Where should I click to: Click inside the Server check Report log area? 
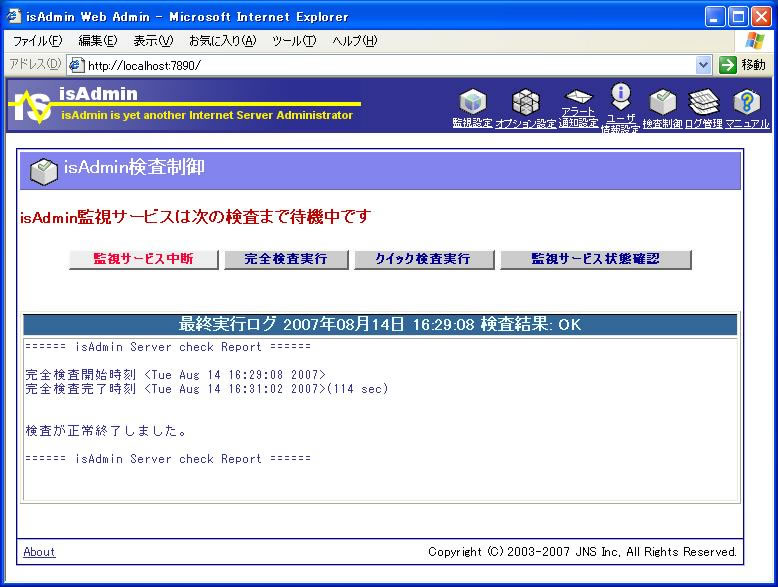381,420
